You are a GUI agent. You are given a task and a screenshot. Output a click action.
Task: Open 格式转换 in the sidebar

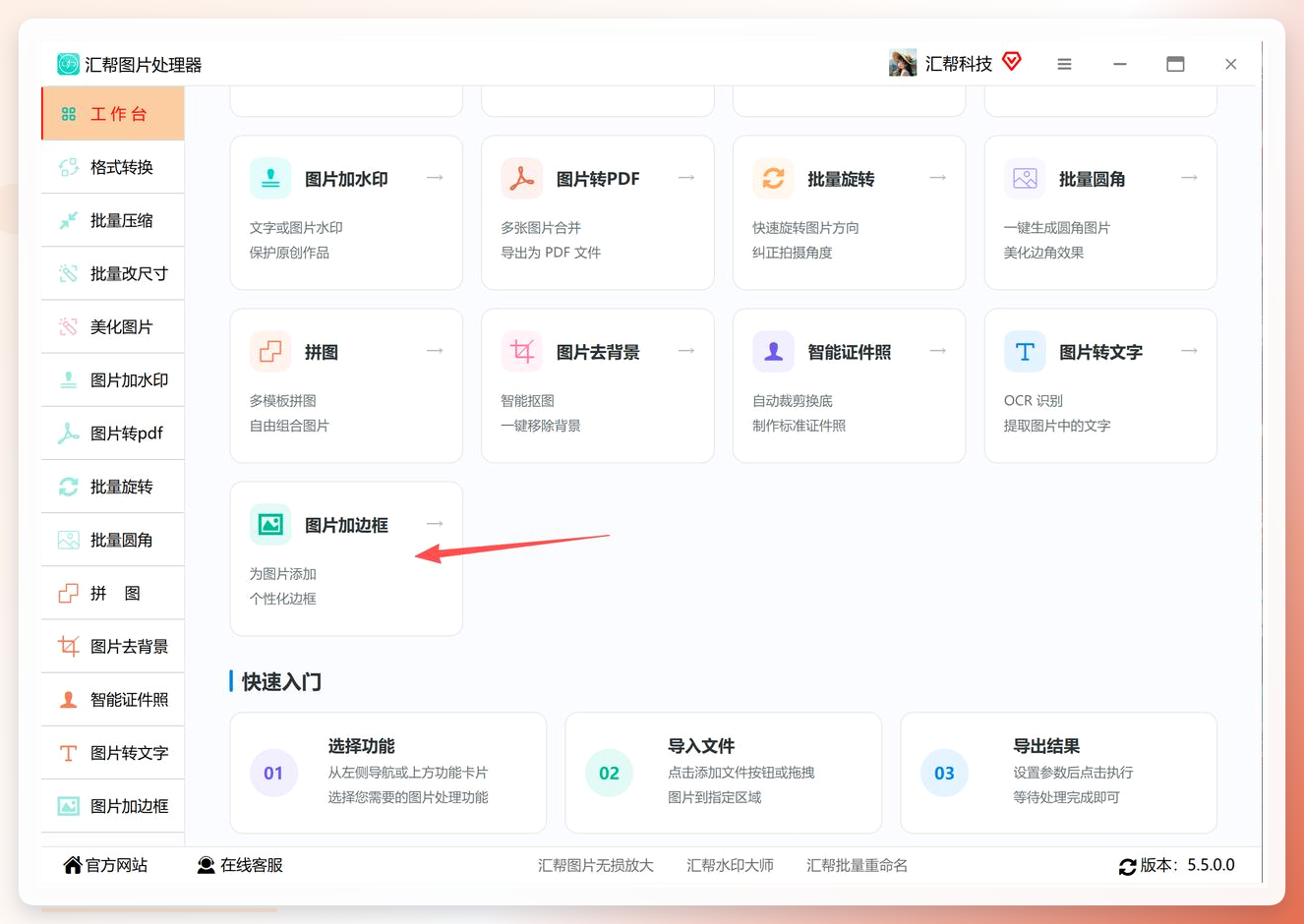[112, 167]
